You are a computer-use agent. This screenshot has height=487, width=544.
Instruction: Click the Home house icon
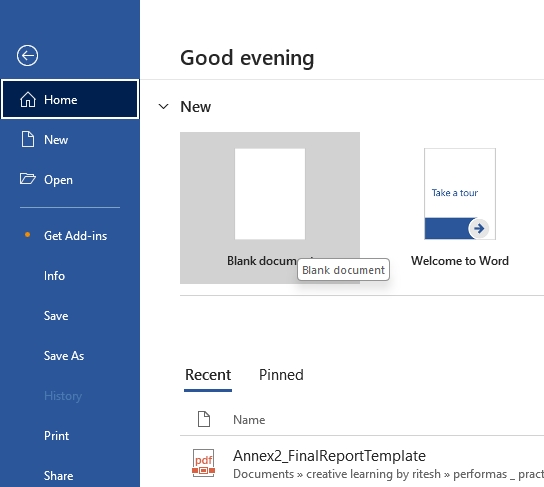pos(28,100)
